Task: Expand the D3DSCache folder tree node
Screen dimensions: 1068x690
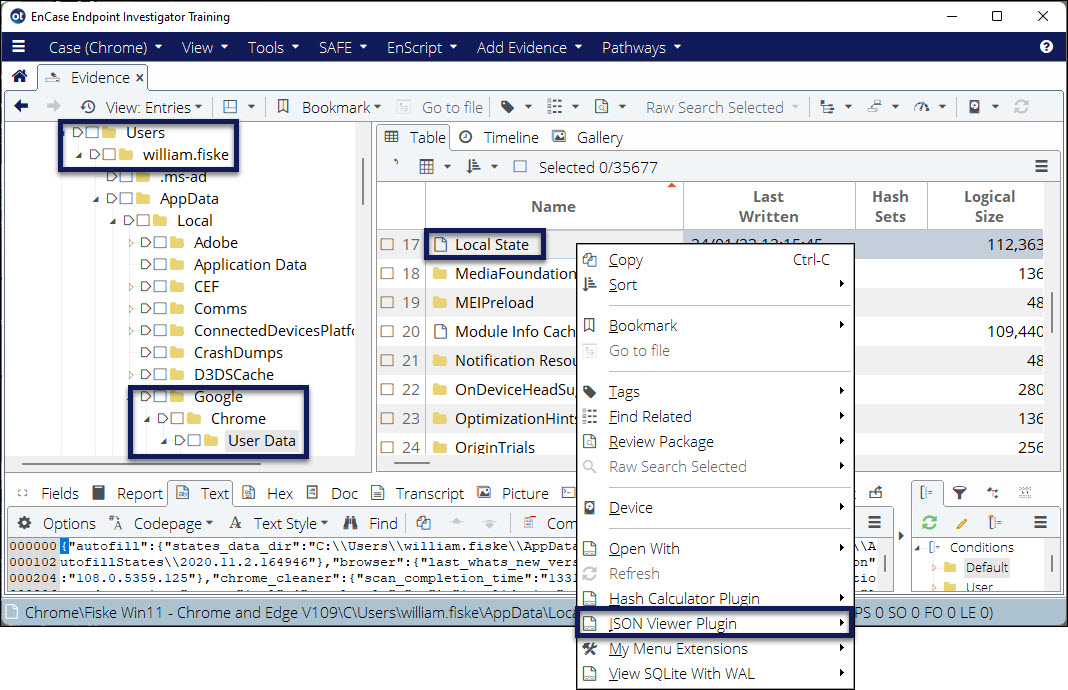Action: pyautogui.click(x=130, y=375)
